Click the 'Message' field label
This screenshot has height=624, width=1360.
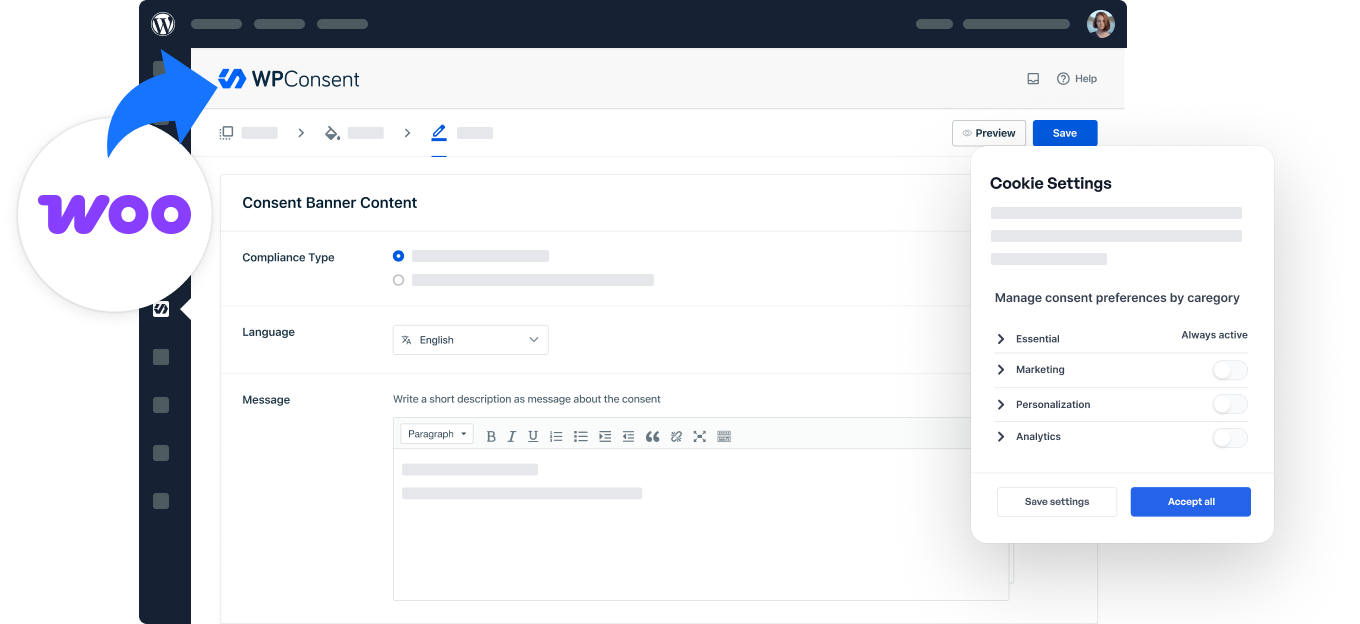coord(266,400)
